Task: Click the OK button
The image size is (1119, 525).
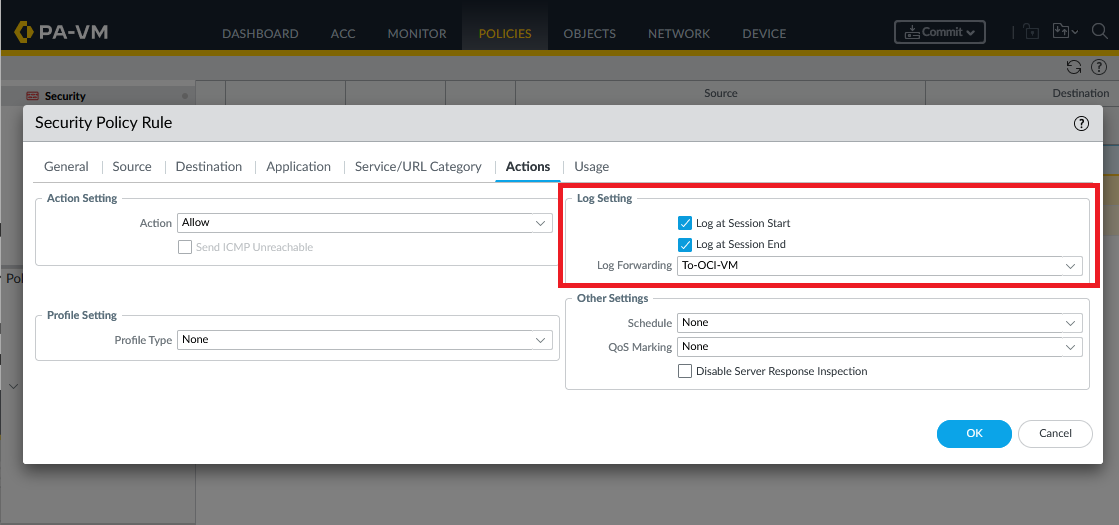Action: 974,433
